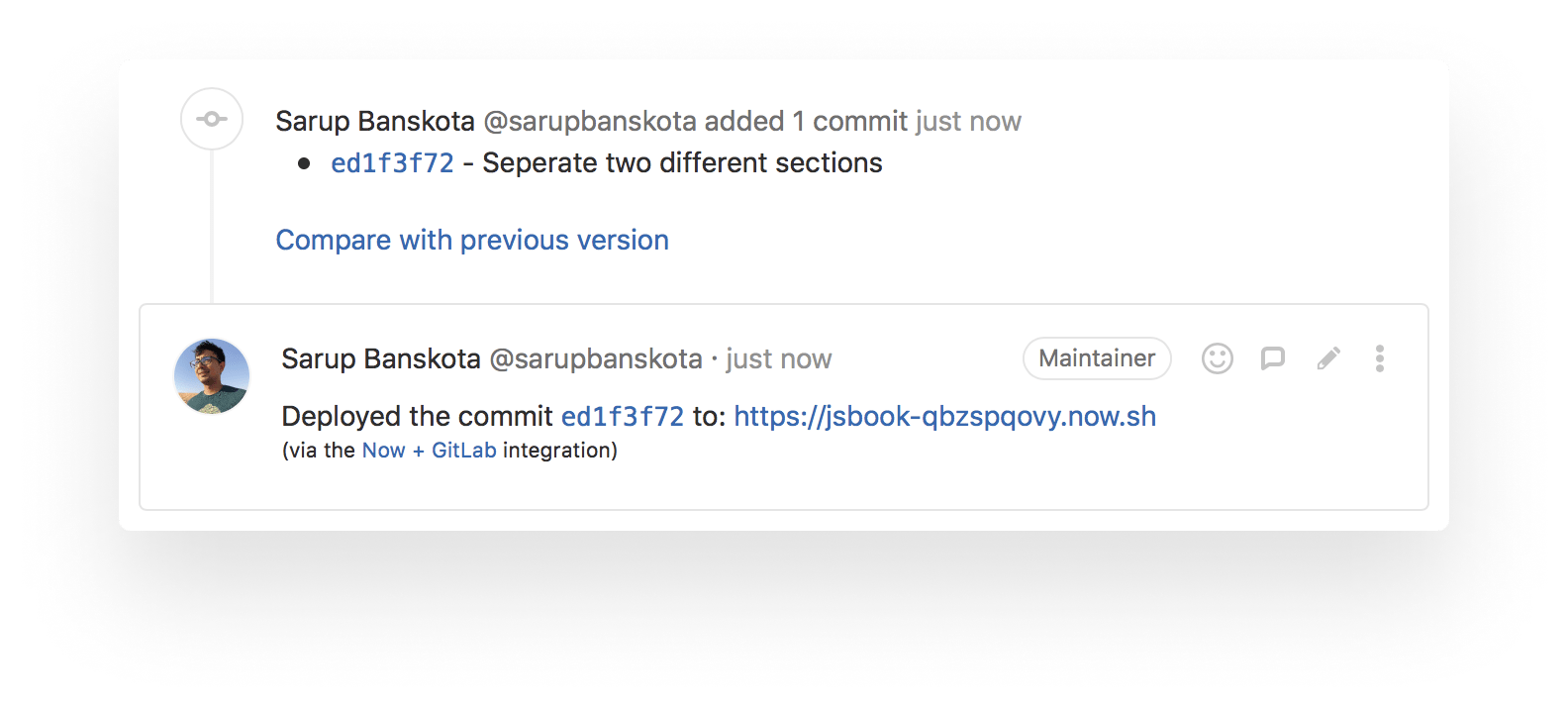Click Compare with previous version
Screen dimensions: 1568x709
click(x=472, y=240)
